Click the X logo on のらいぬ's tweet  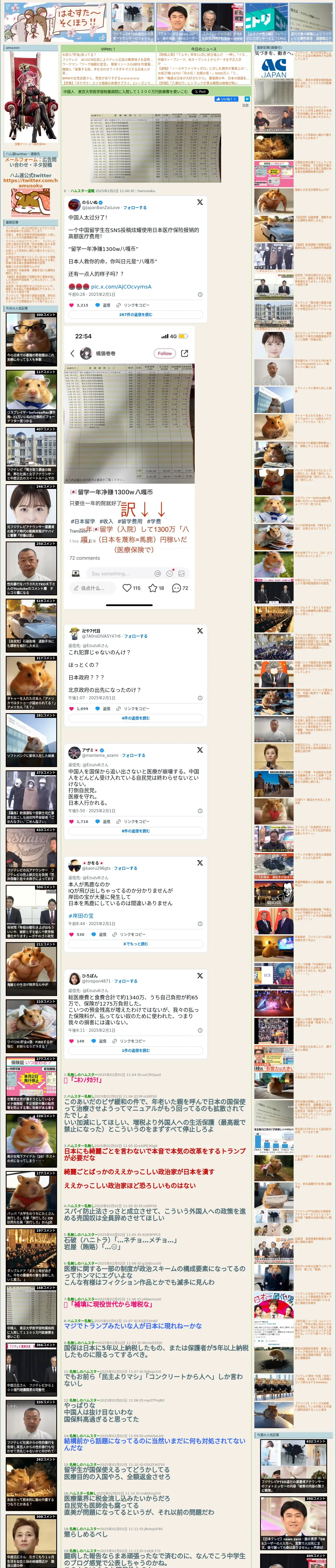199,202
